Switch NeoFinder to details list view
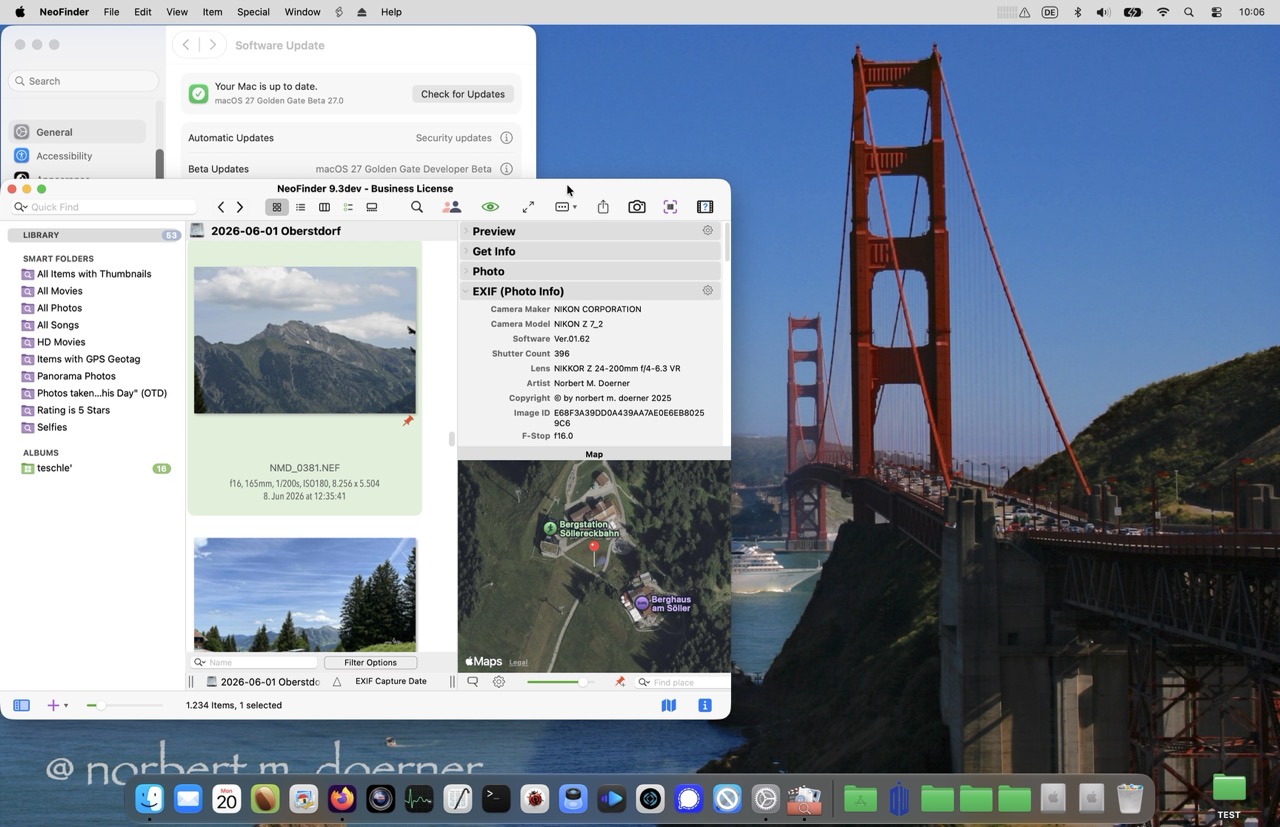Image resolution: width=1280 pixels, height=827 pixels. coord(348,207)
